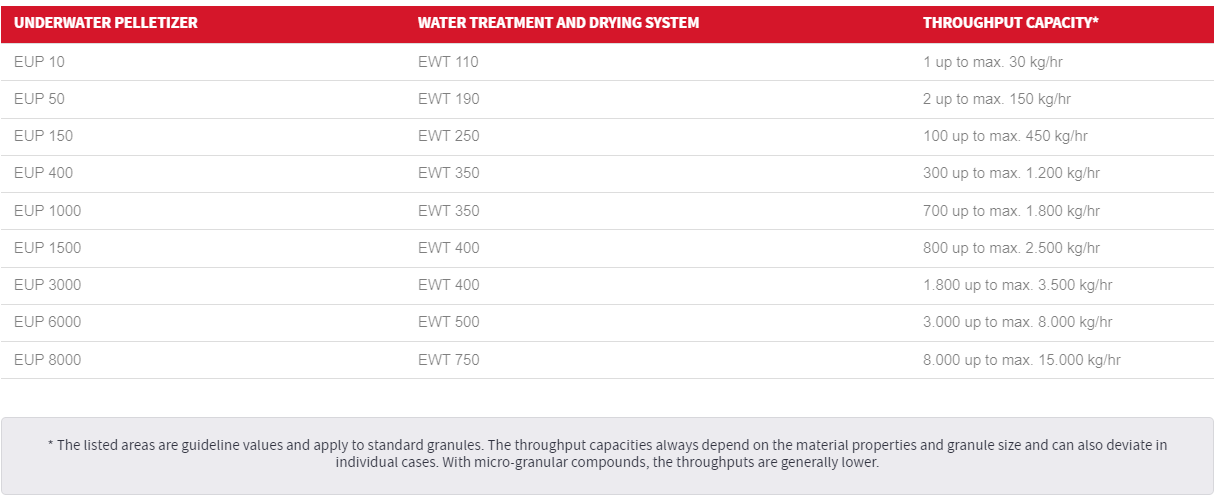Select the EUP 10 table cell

coord(39,62)
